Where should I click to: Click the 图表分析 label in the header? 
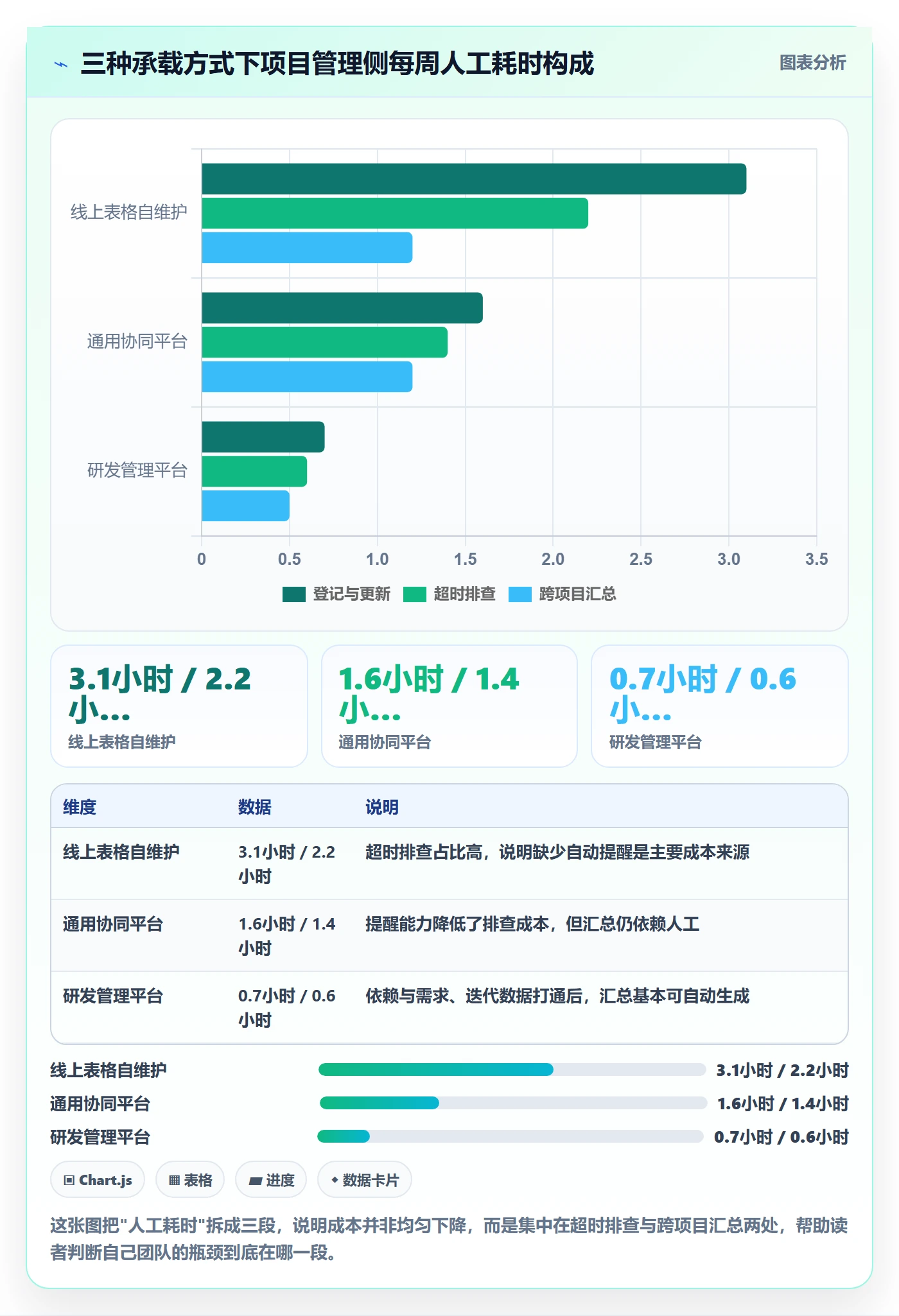pyautogui.click(x=812, y=63)
